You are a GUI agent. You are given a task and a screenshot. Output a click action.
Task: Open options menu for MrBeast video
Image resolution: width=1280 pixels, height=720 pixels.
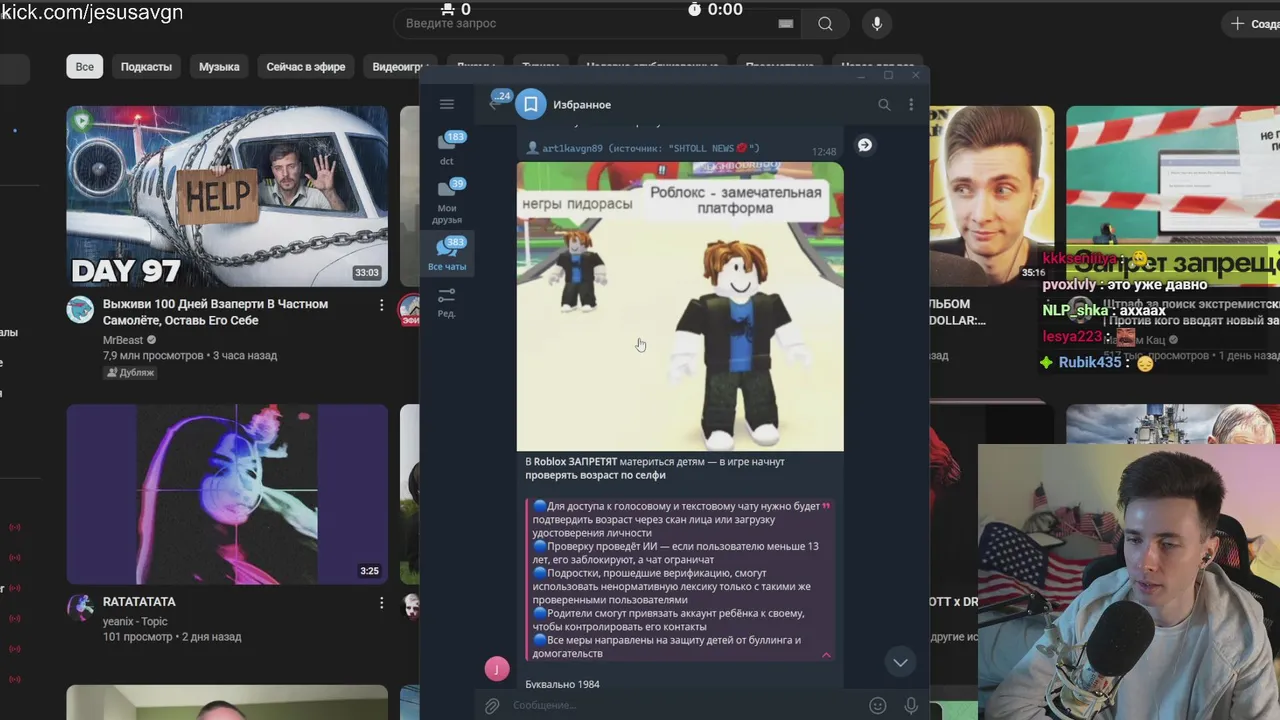click(x=381, y=305)
